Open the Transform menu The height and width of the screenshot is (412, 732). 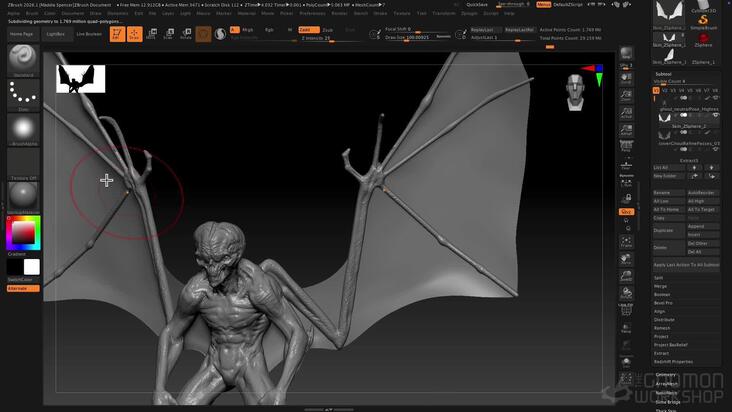pos(443,13)
